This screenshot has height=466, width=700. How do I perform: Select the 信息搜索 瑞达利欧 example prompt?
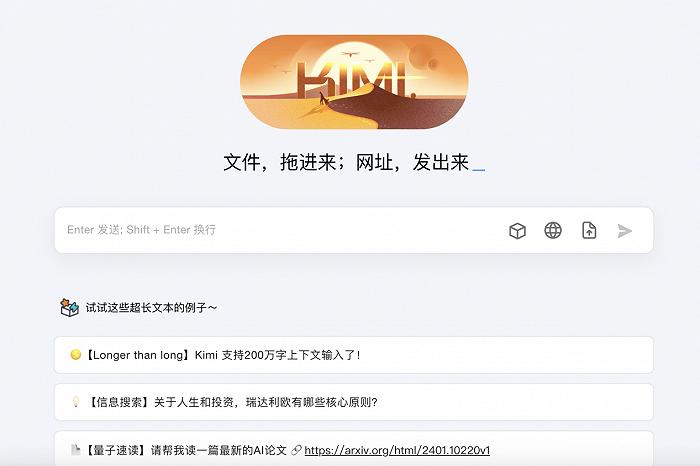coord(354,402)
